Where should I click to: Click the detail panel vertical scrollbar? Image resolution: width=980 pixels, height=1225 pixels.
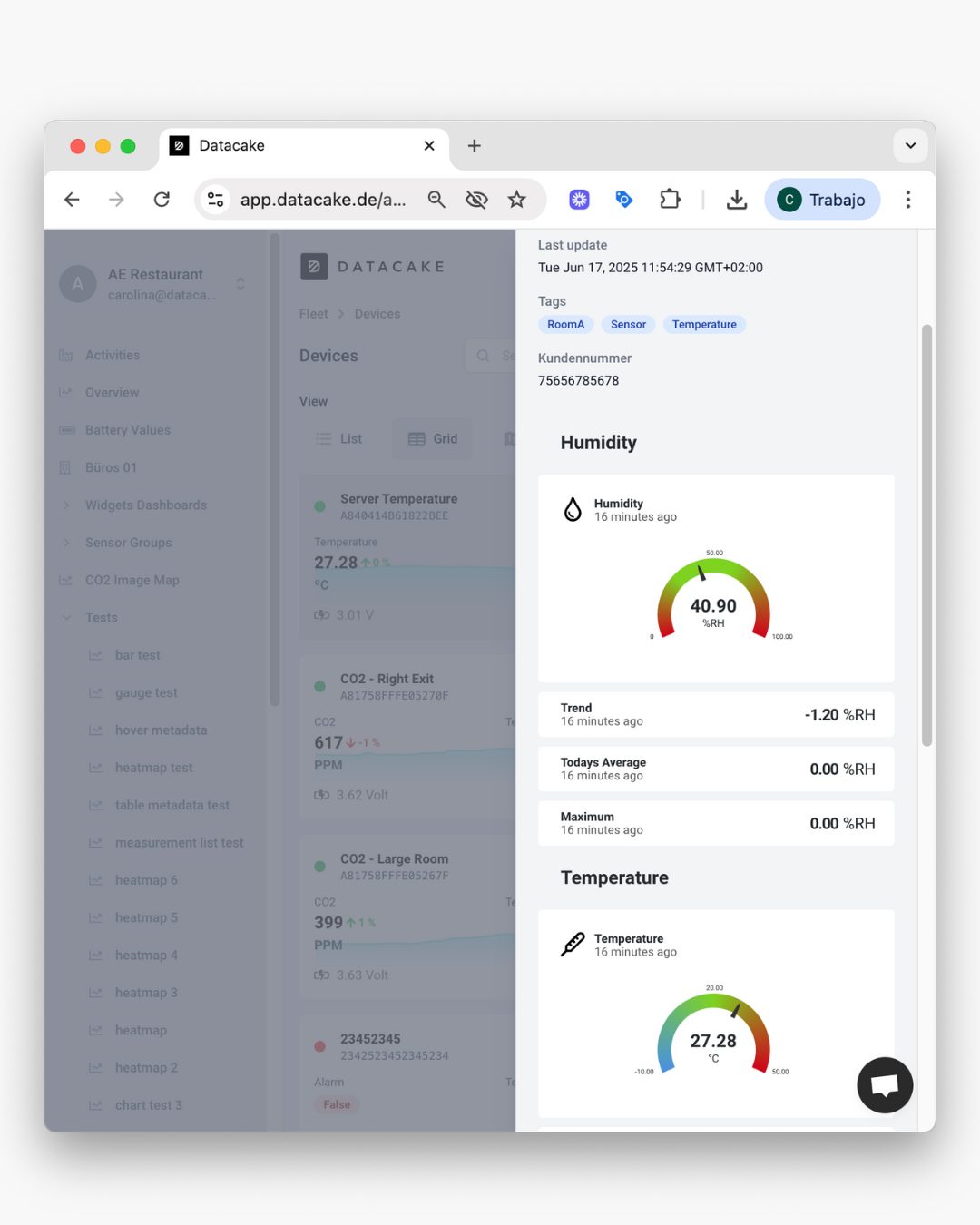click(926, 535)
